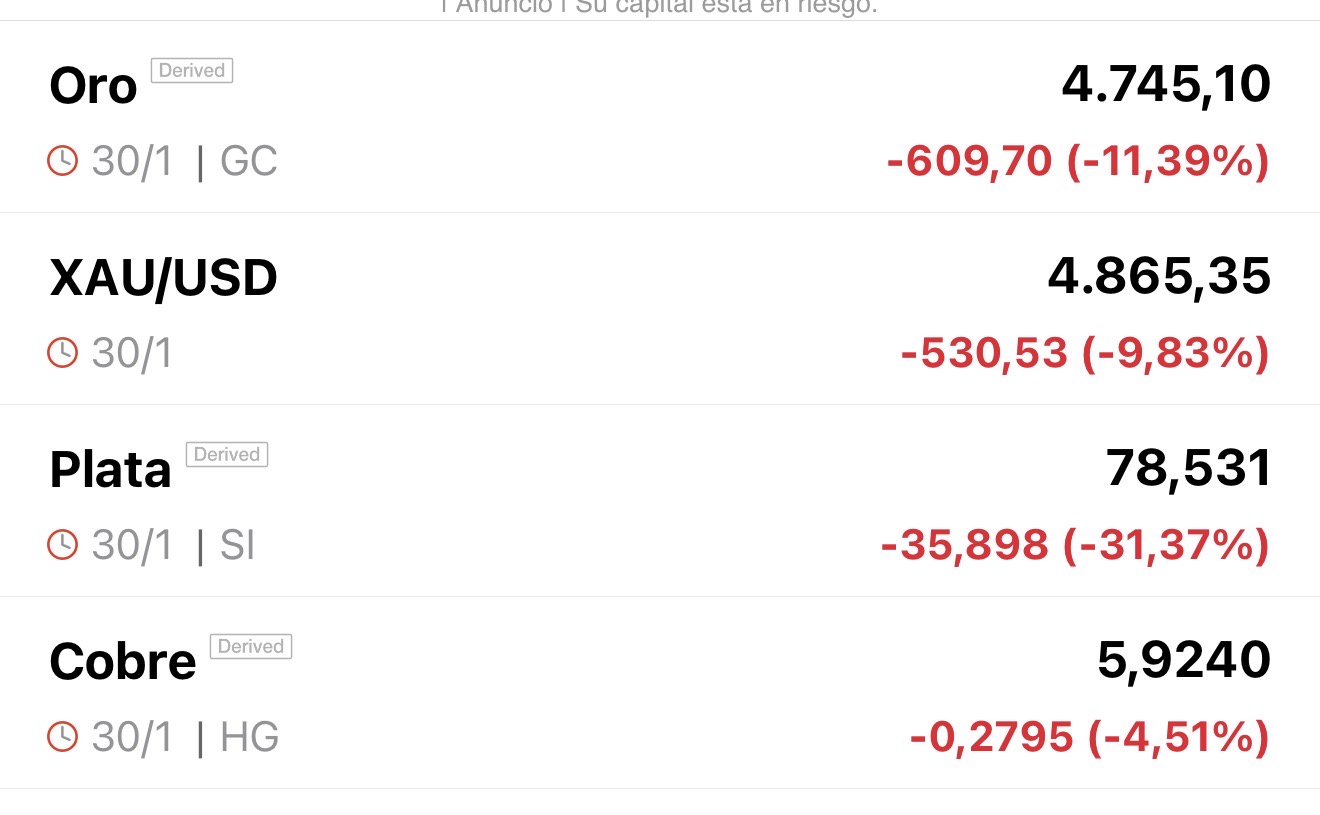The image size is (1320, 815).
Task: Select the Cobre price 5,9240
Action: [x=1184, y=660]
